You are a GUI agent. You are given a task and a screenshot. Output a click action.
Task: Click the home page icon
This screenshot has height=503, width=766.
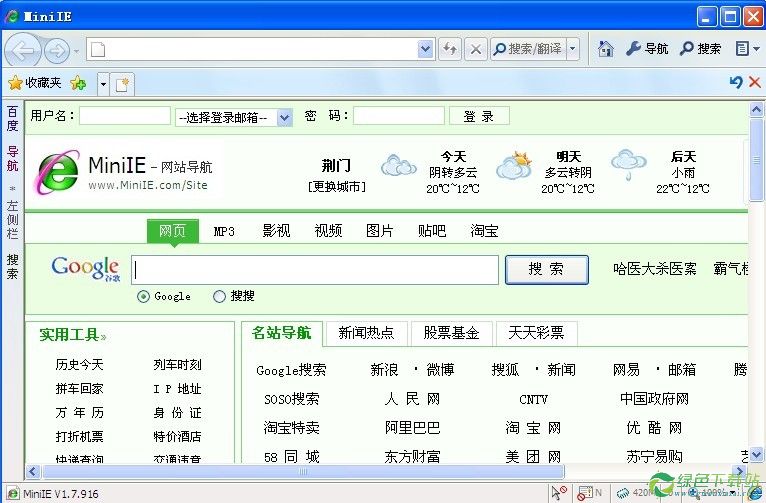pos(605,48)
